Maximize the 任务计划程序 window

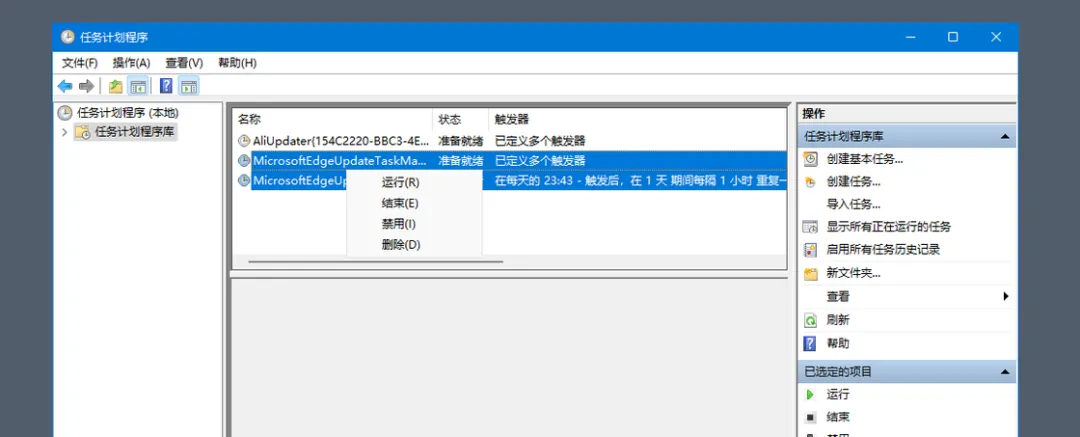click(953, 37)
